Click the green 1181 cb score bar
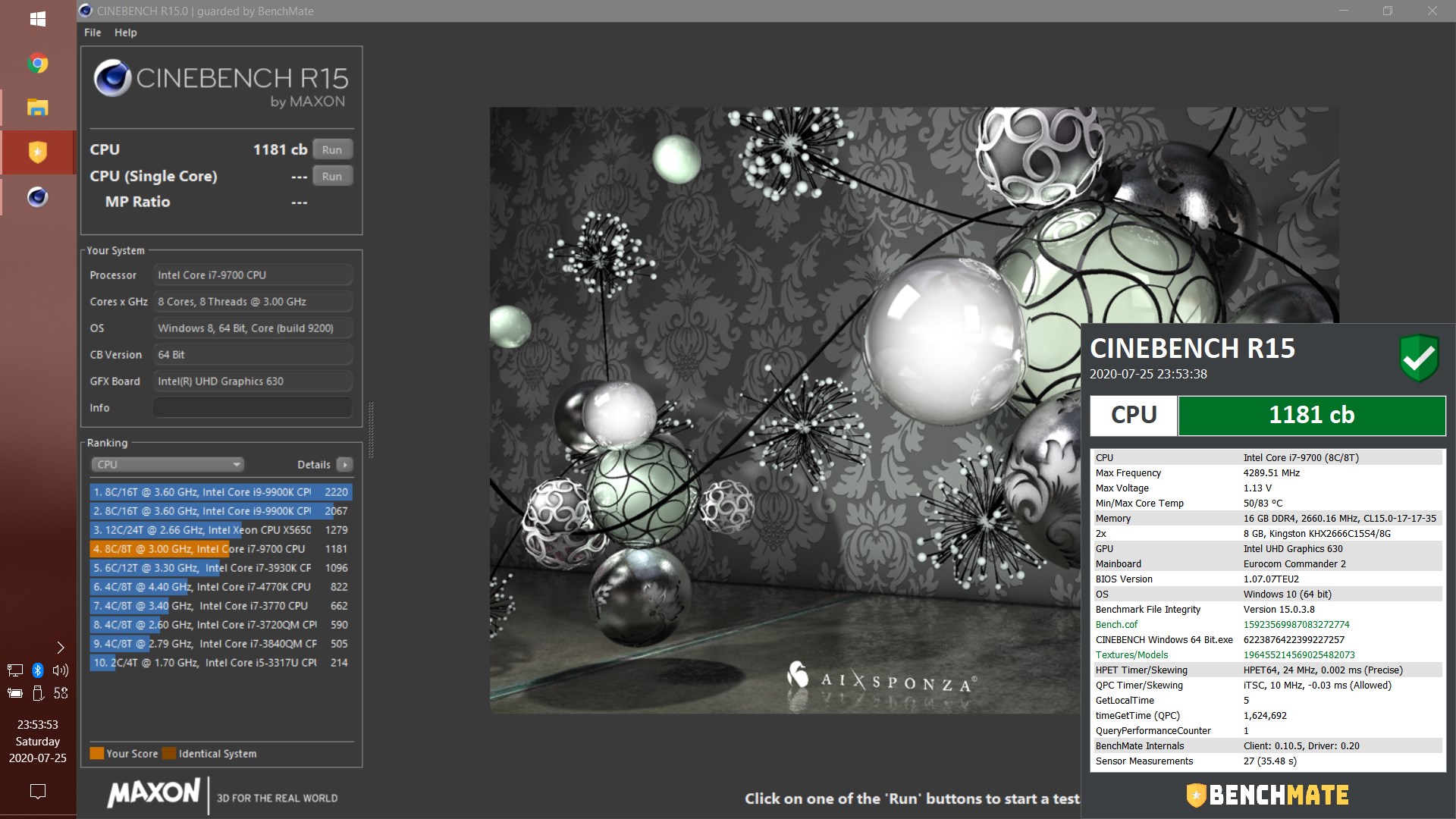Screen dimensions: 1456x819 pyautogui.click(x=1312, y=416)
